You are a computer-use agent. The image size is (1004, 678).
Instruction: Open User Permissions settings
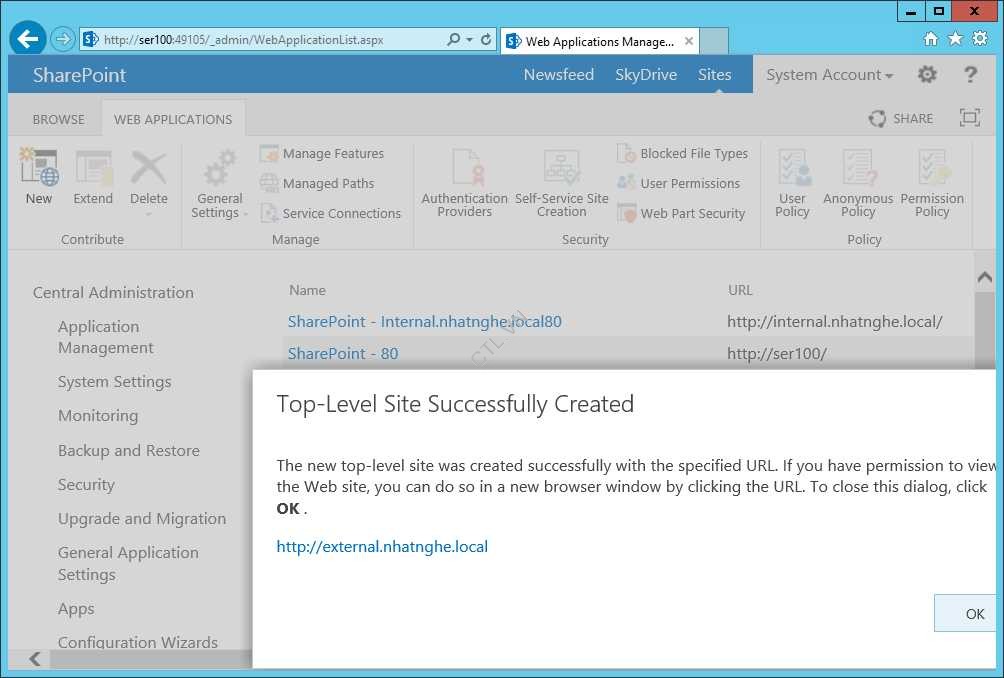coord(688,184)
